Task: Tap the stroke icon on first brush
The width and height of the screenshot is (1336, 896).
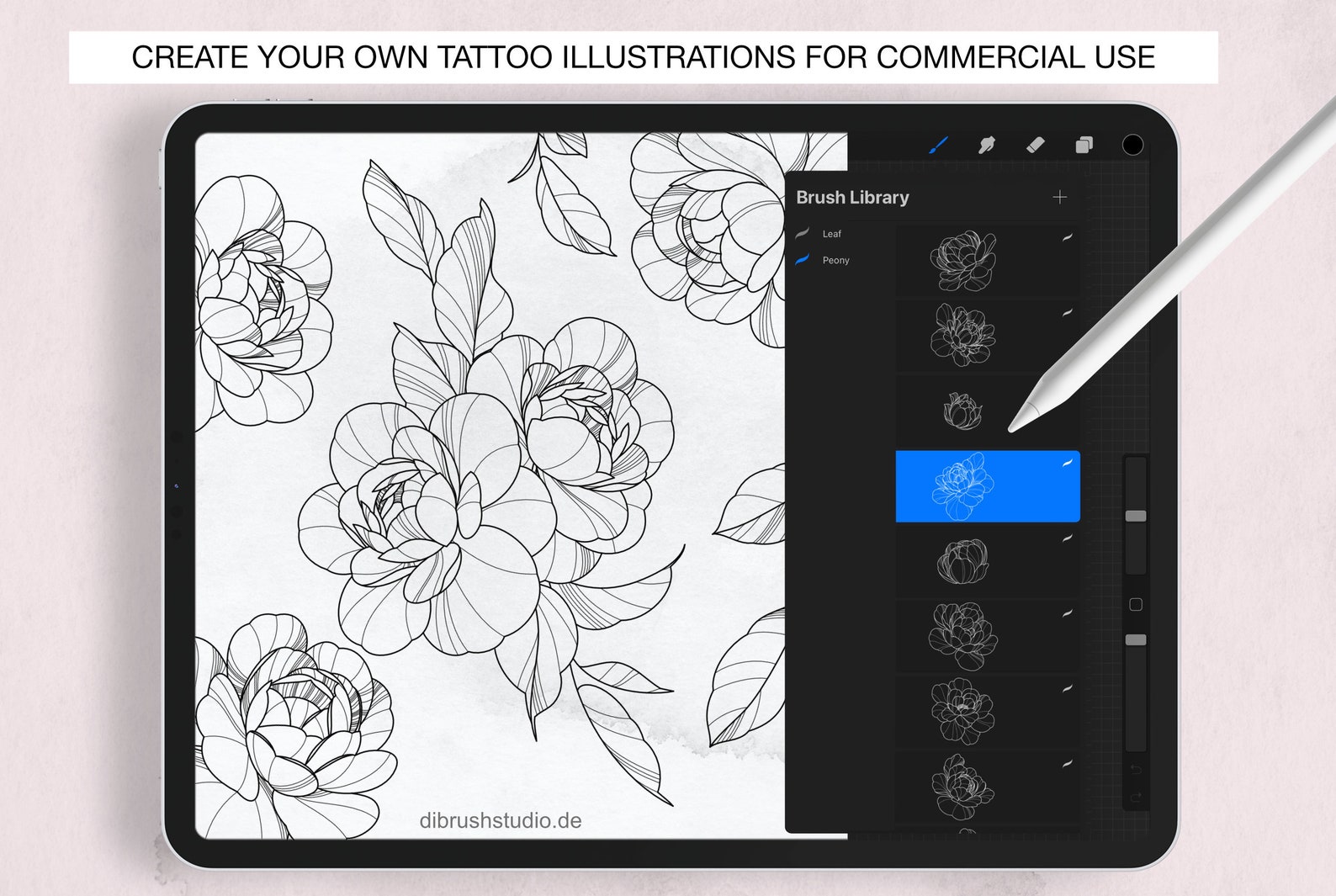Action: pos(1067,237)
